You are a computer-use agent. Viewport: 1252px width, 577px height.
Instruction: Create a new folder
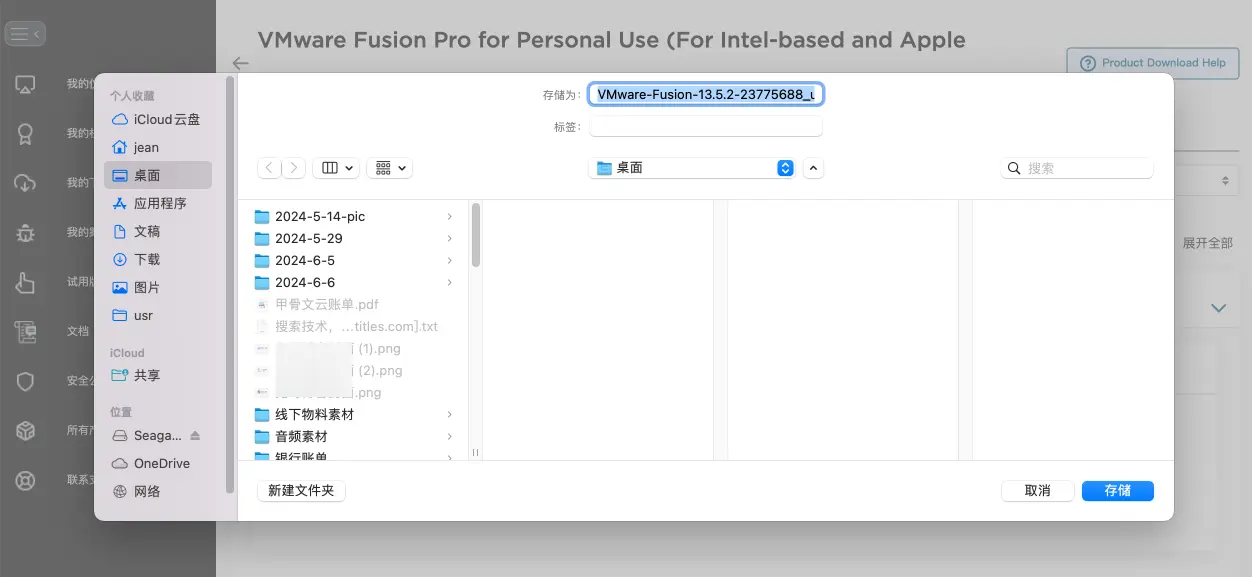coord(301,490)
